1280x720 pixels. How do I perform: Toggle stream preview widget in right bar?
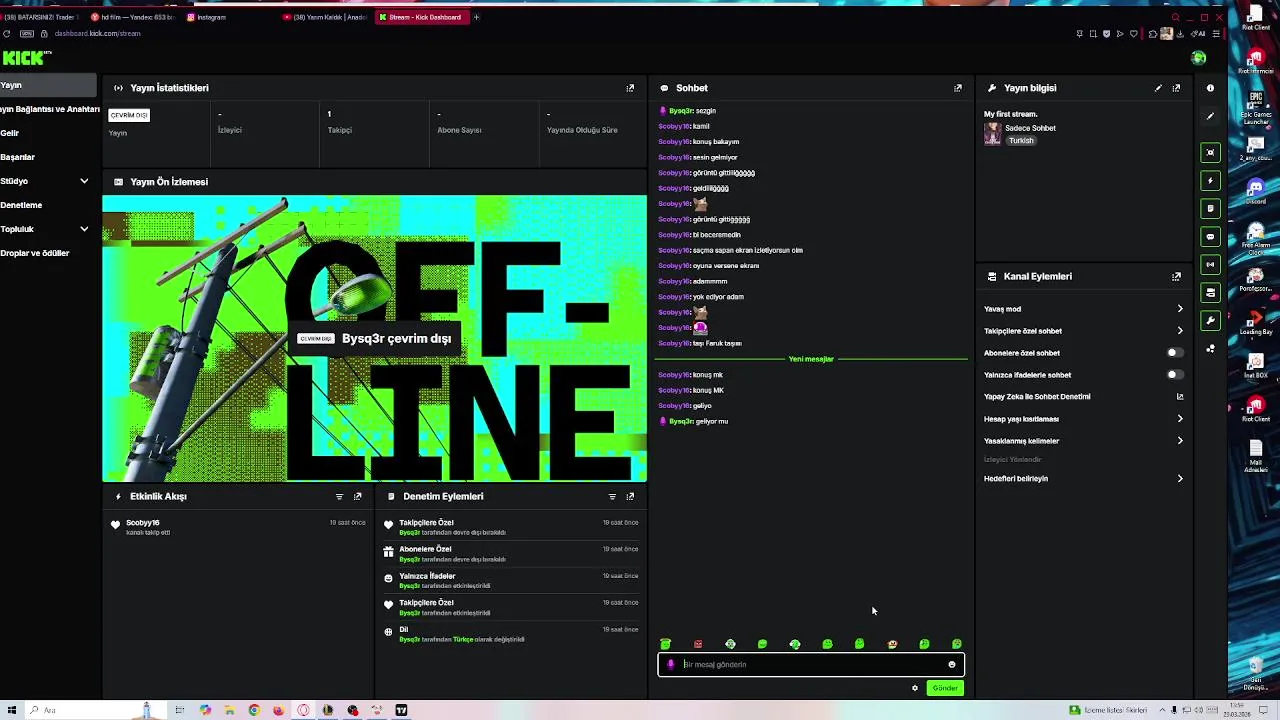tap(1211, 152)
